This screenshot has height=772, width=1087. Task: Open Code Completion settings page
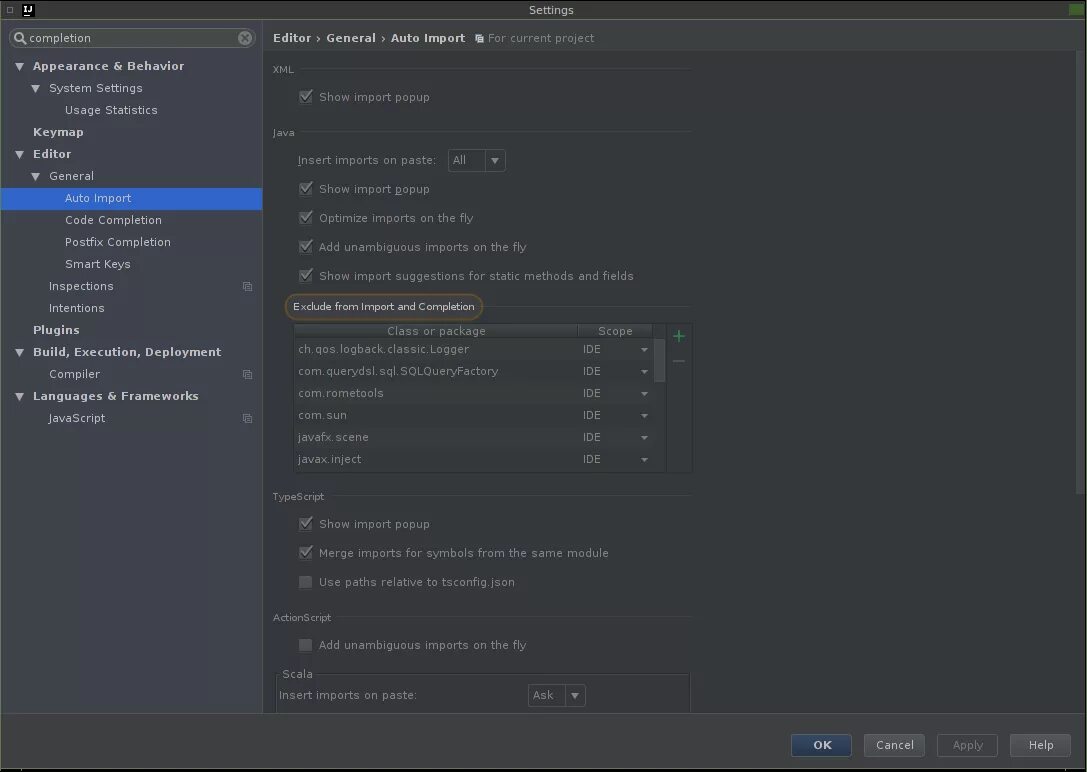click(113, 220)
